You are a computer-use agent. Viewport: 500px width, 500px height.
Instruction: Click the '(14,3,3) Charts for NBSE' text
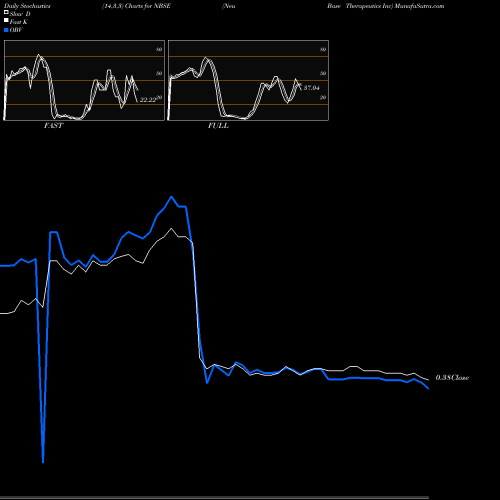(x=136, y=6)
